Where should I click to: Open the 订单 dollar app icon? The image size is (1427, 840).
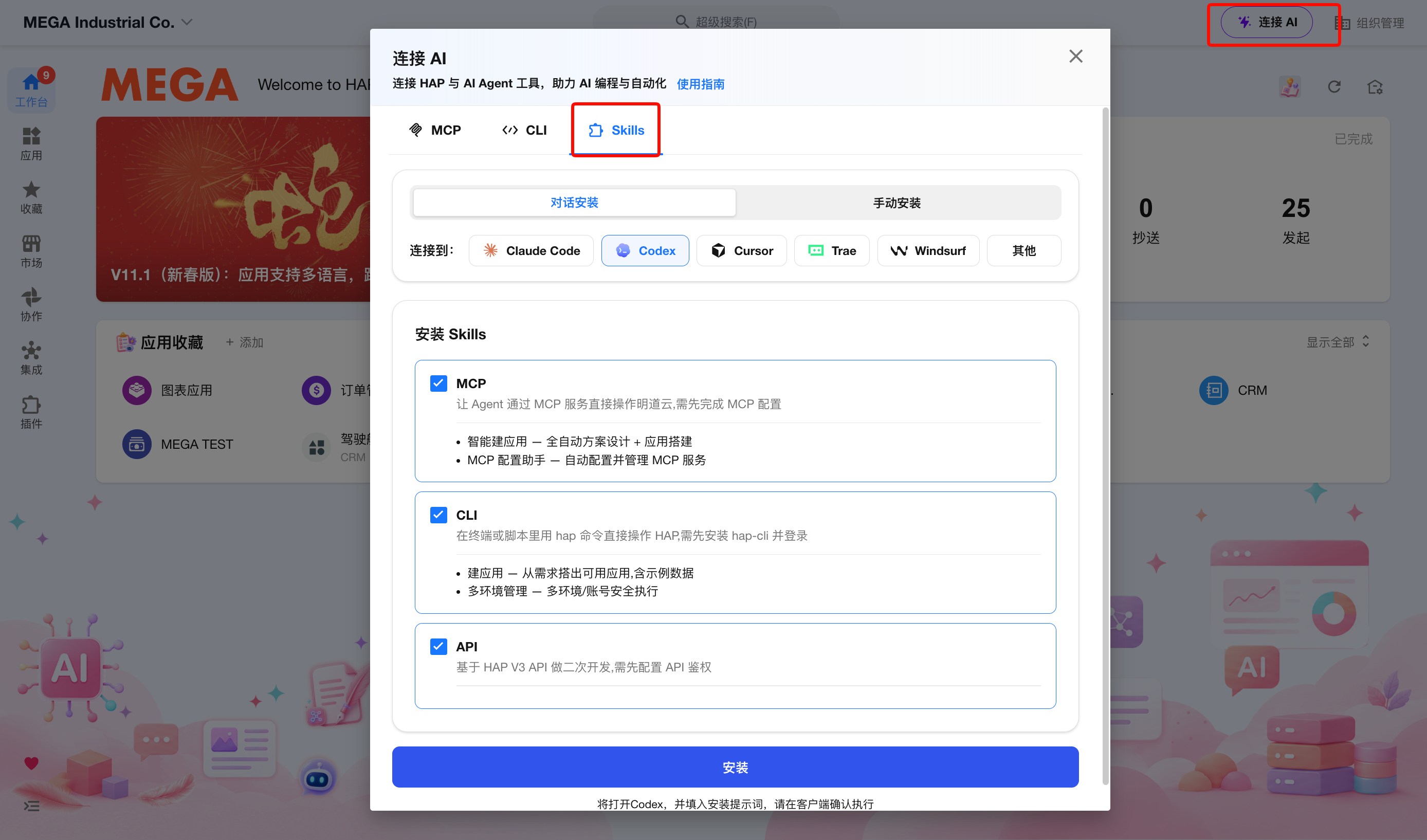pyautogui.click(x=316, y=390)
